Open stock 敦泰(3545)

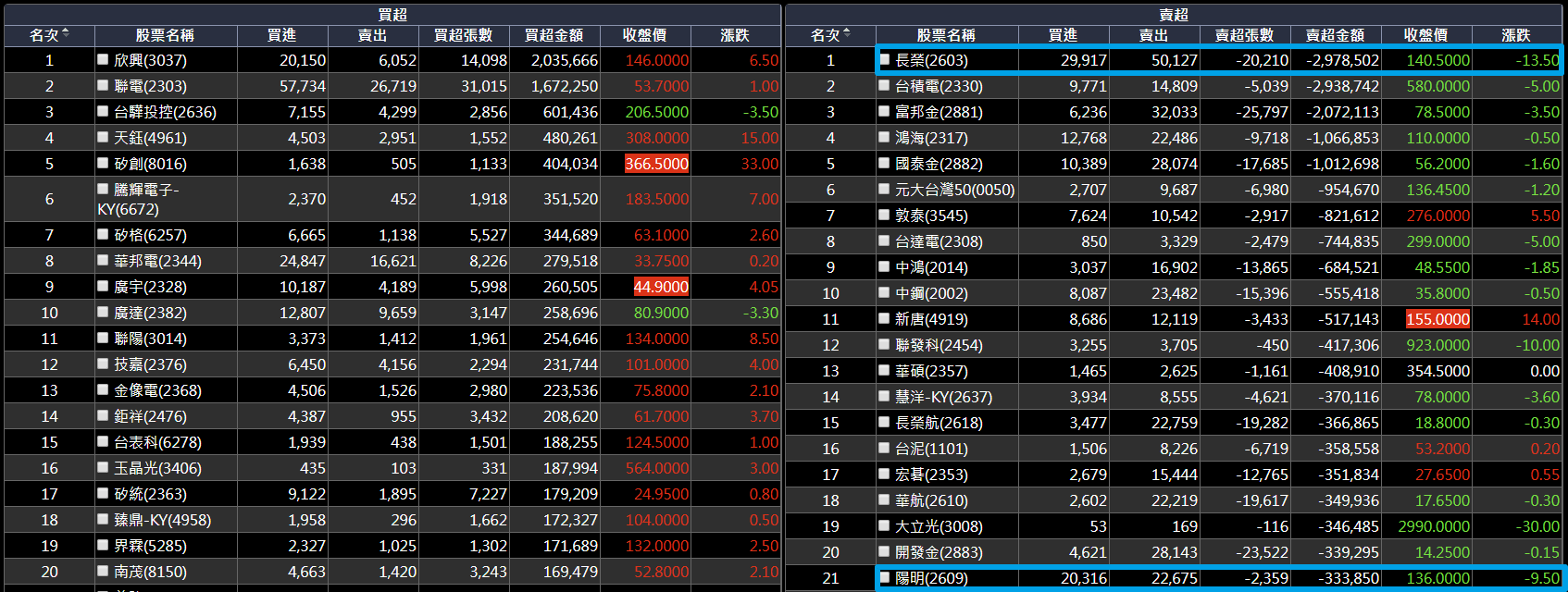[x=931, y=215]
